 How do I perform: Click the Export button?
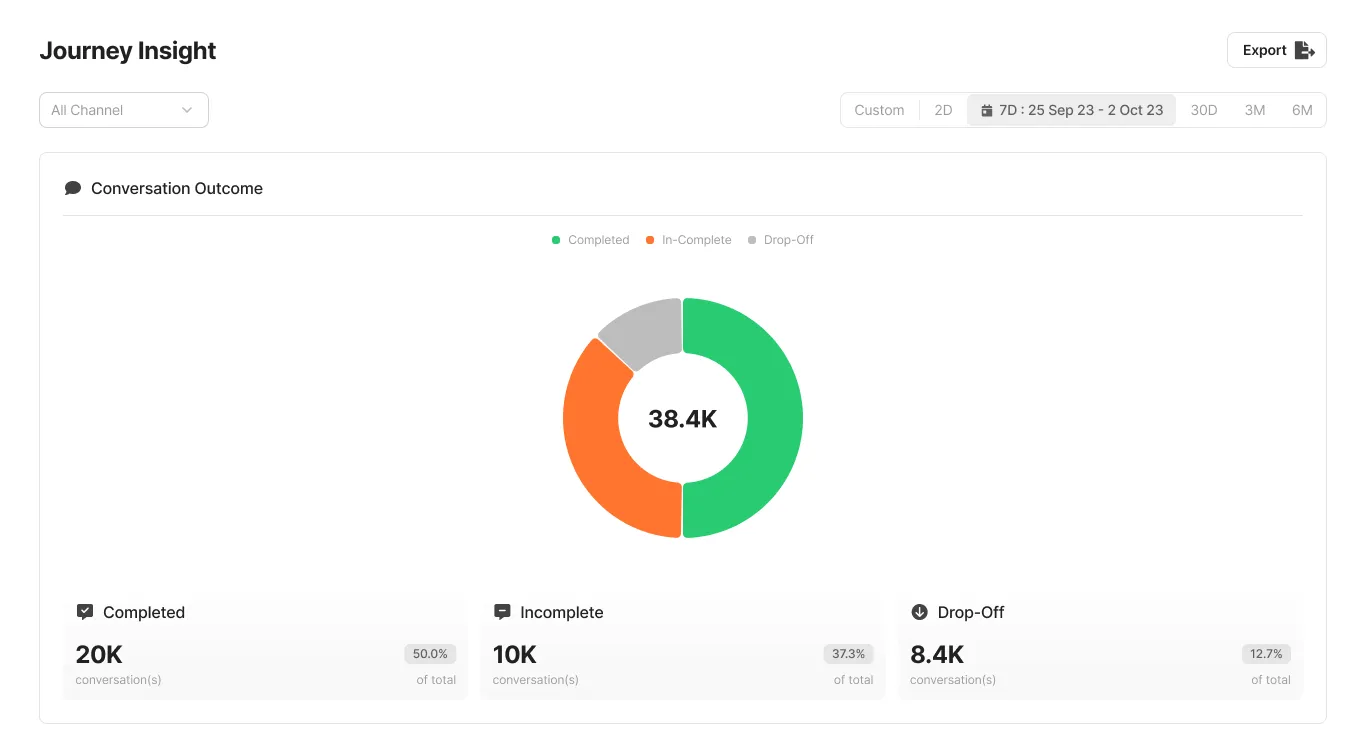click(1277, 50)
